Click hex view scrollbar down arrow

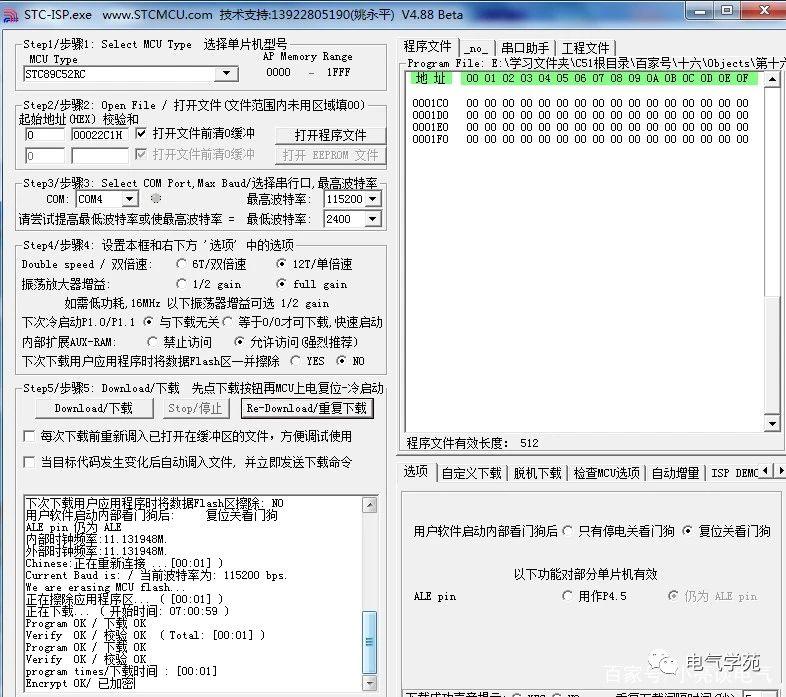[772, 424]
